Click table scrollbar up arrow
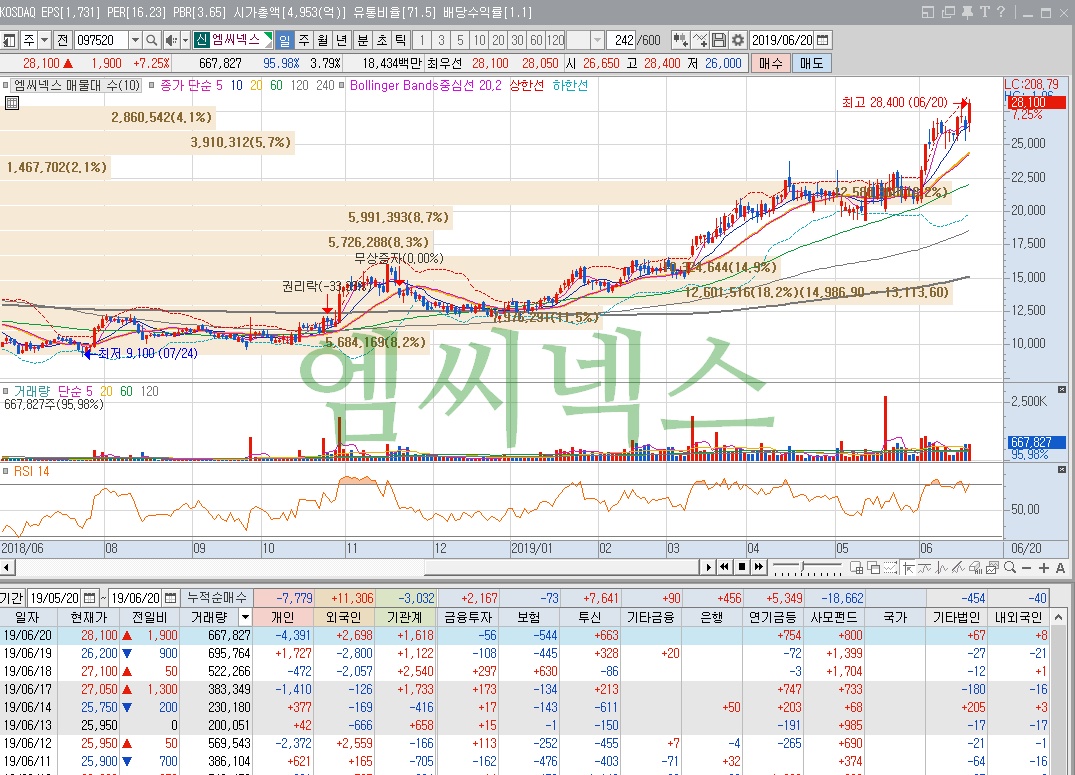Viewport: 1075px width, 775px height. pos(1059,617)
